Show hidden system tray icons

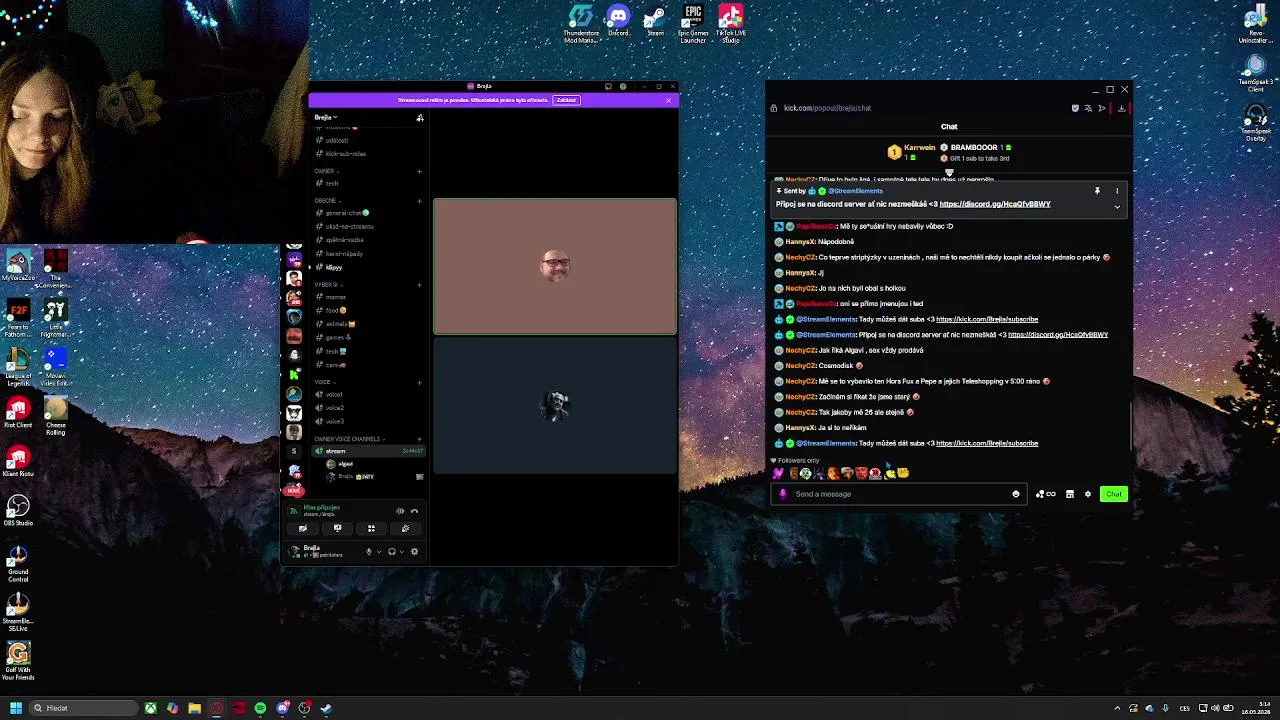(1118, 708)
